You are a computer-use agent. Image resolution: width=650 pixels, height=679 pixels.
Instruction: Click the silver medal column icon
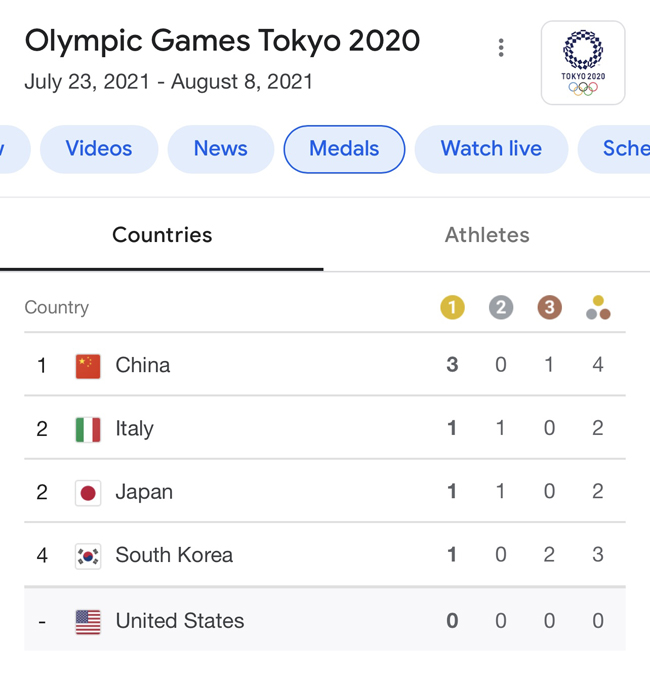501,307
